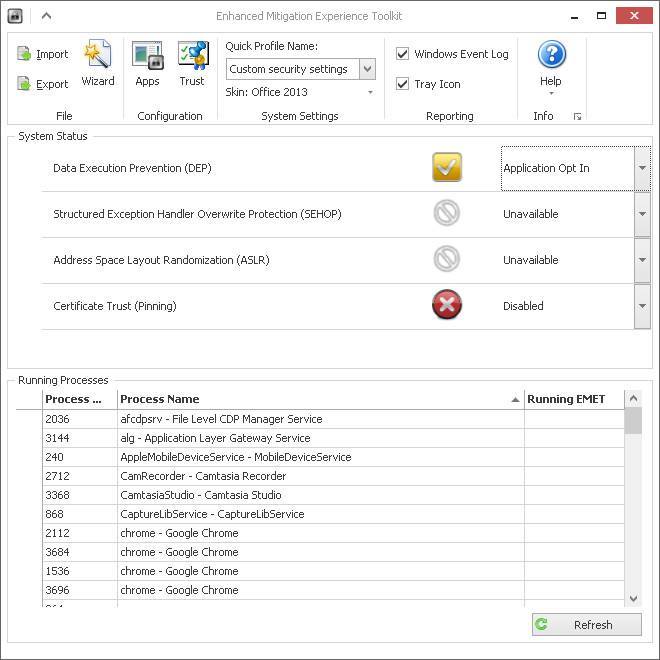Sort by Running EMET column header
Image resolution: width=660 pixels, height=660 pixels.
[x=574, y=399]
